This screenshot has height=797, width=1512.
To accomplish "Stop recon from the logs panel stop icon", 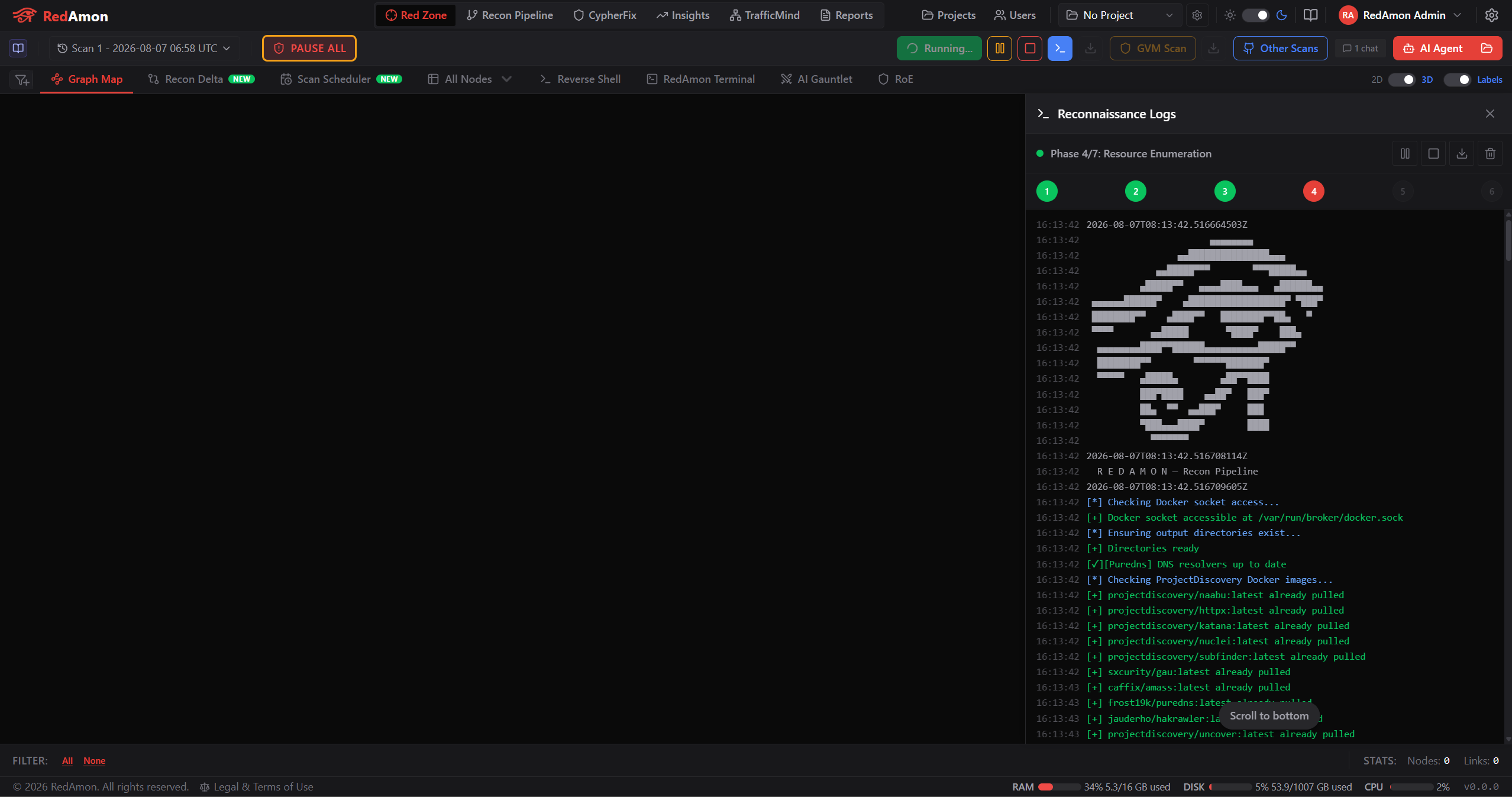I will pyautogui.click(x=1433, y=154).
